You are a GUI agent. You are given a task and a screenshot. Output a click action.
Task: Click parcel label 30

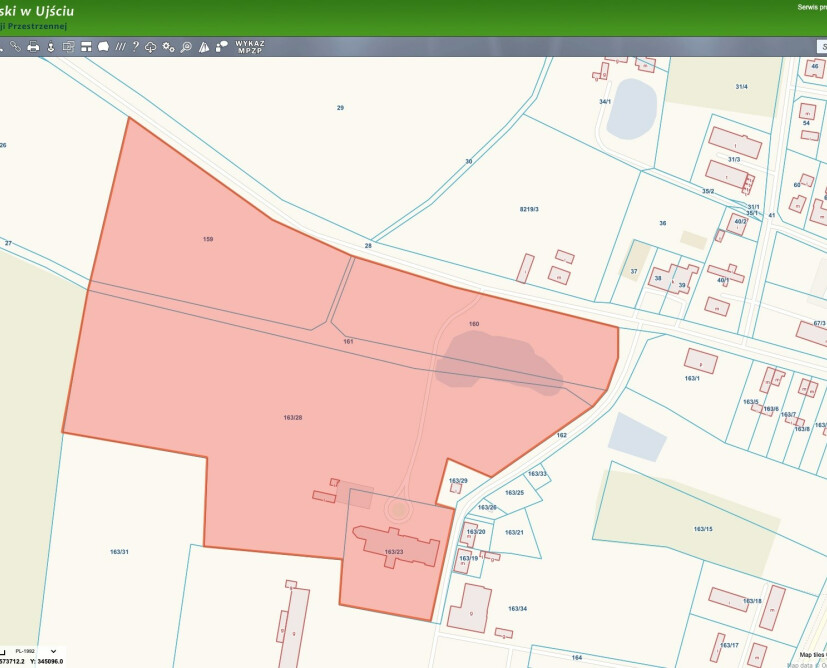[x=468, y=161]
